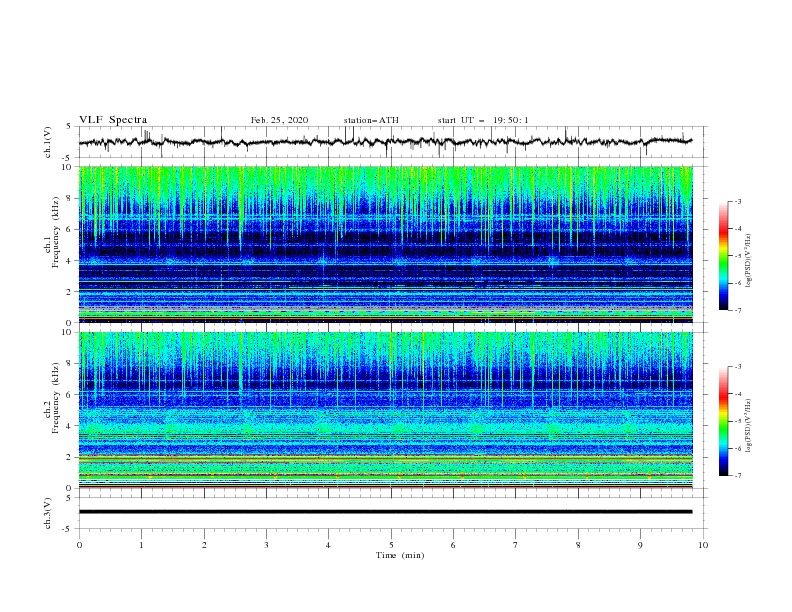Screen dimensions: 792x612
Task: Click the log(PSD) label beside ch.2 colorbar
Action: click(x=749, y=426)
